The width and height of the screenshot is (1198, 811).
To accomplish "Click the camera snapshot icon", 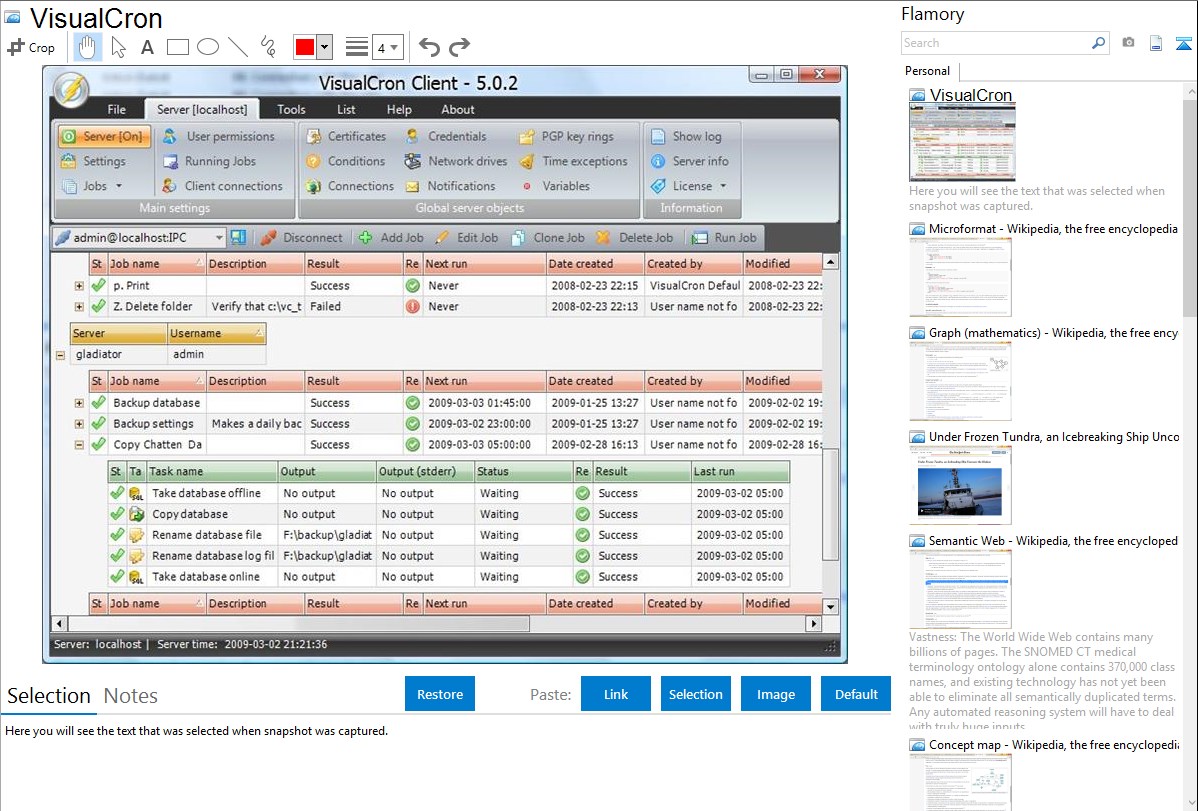I will (x=1128, y=43).
